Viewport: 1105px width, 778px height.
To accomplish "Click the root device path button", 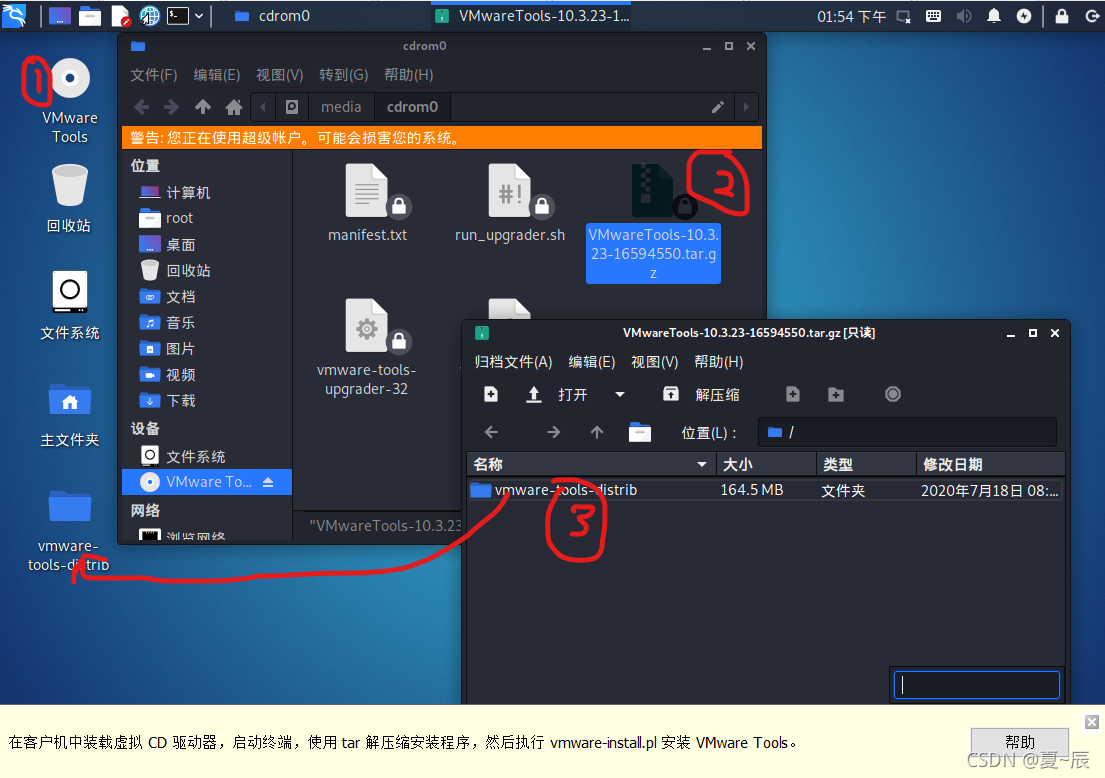I will tap(292, 107).
